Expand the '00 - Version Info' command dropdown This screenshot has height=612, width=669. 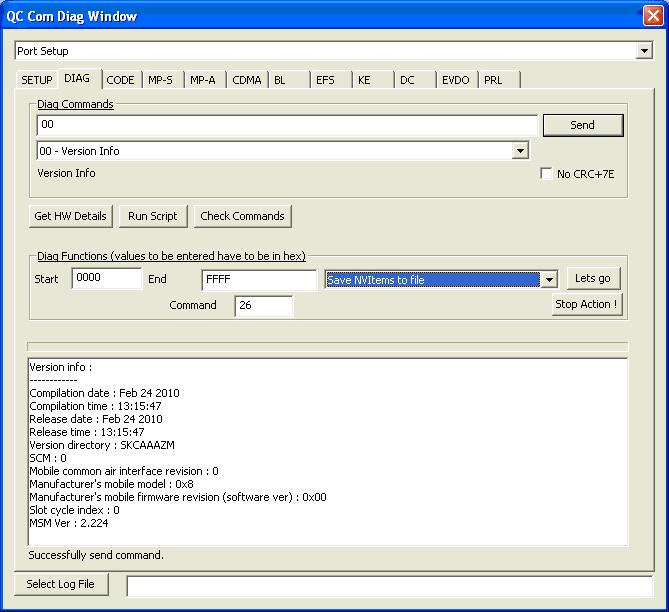[x=520, y=151]
